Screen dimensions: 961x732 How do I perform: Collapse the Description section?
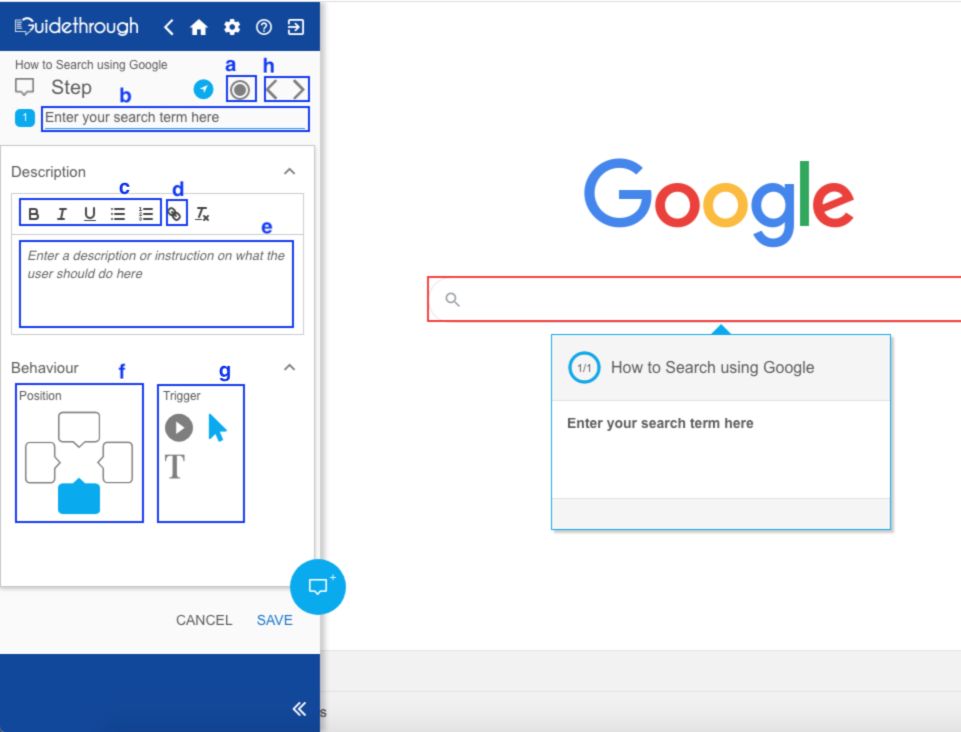point(289,172)
